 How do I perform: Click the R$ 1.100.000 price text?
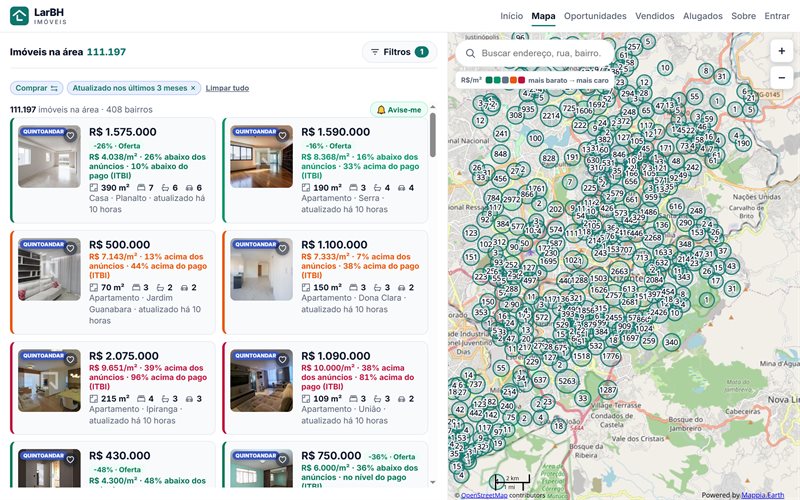(x=334, y=244)
